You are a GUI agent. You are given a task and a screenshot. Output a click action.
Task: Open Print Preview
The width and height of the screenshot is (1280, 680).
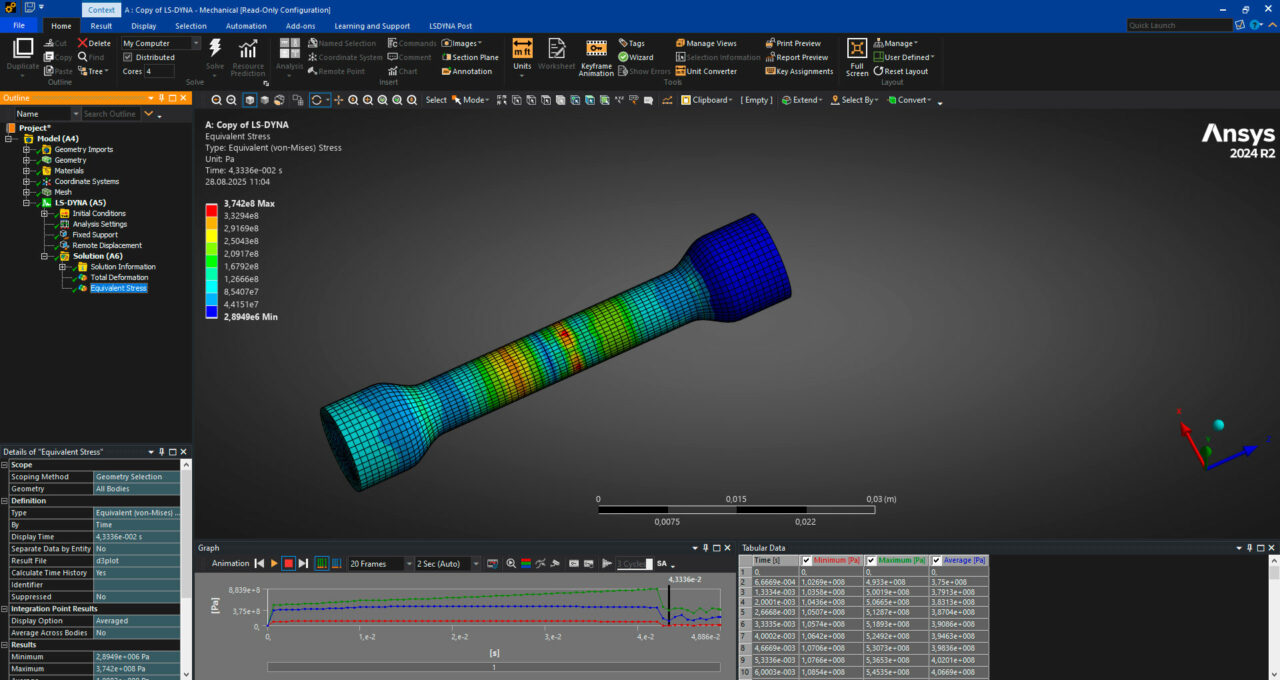793,43
